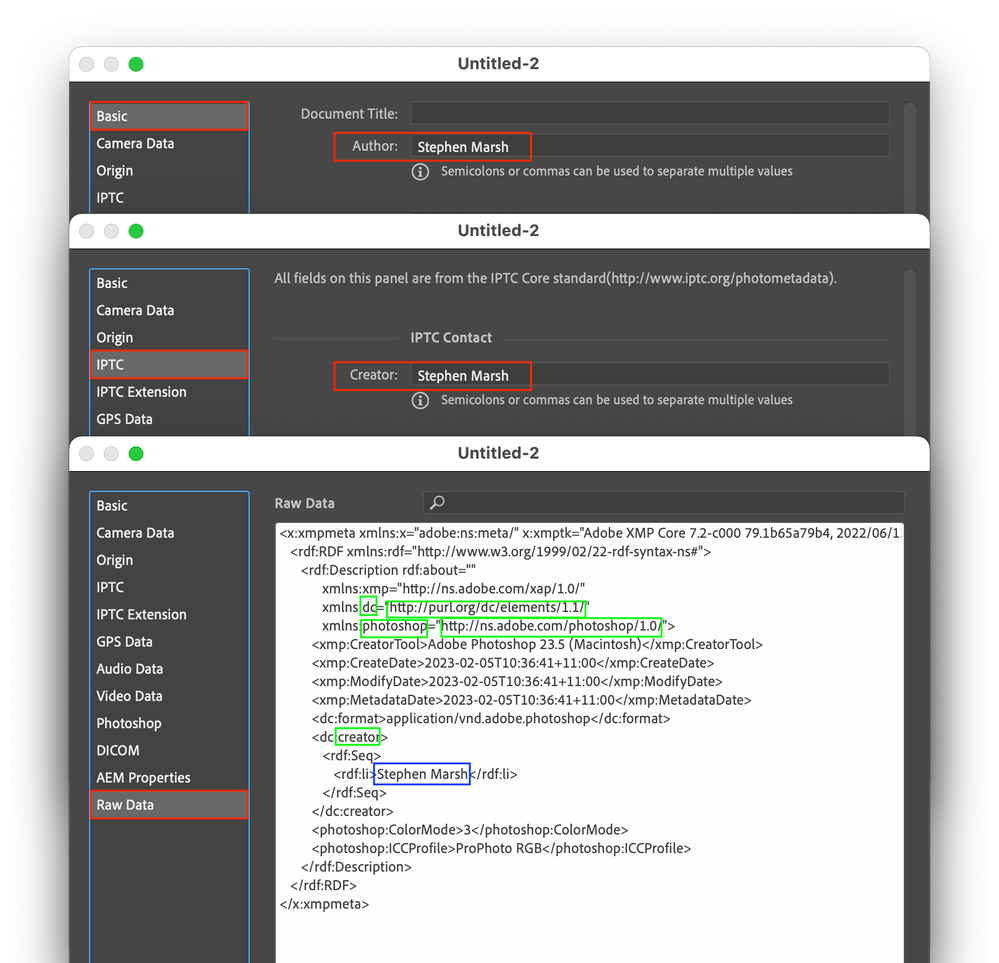This screenshot has width=999, height=963.
Task: Click info icon below Creator field
Action: 420,400
